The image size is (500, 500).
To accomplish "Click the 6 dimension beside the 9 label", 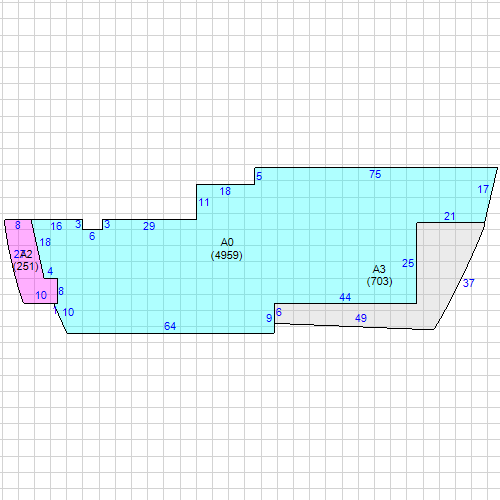I will [x=279, y=312].
